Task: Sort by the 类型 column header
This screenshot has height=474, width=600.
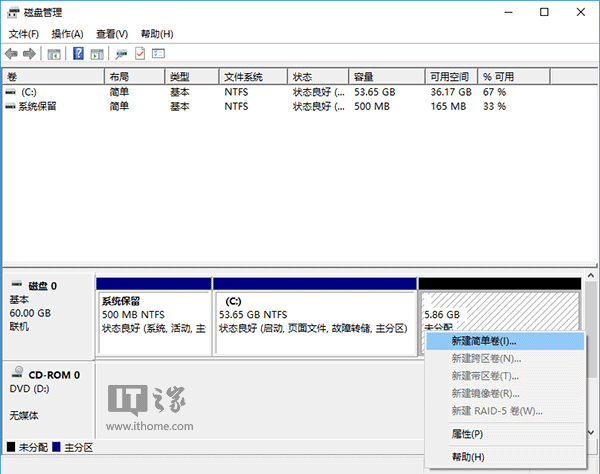Action: point(192,77)
